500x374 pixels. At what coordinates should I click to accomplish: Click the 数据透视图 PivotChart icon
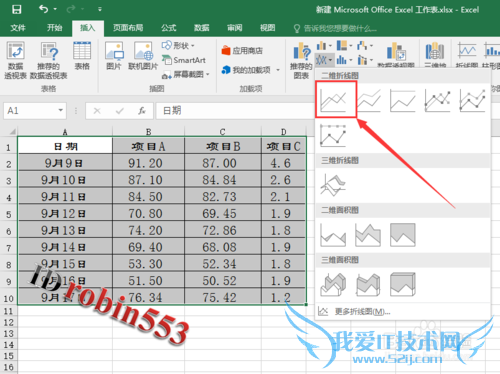(396, 54)
